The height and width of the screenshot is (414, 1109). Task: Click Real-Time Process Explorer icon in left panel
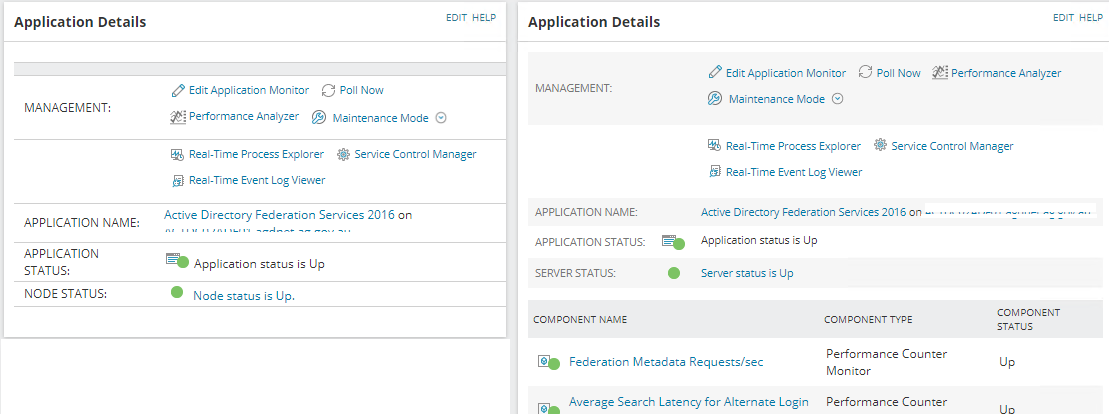click(178, 154)
